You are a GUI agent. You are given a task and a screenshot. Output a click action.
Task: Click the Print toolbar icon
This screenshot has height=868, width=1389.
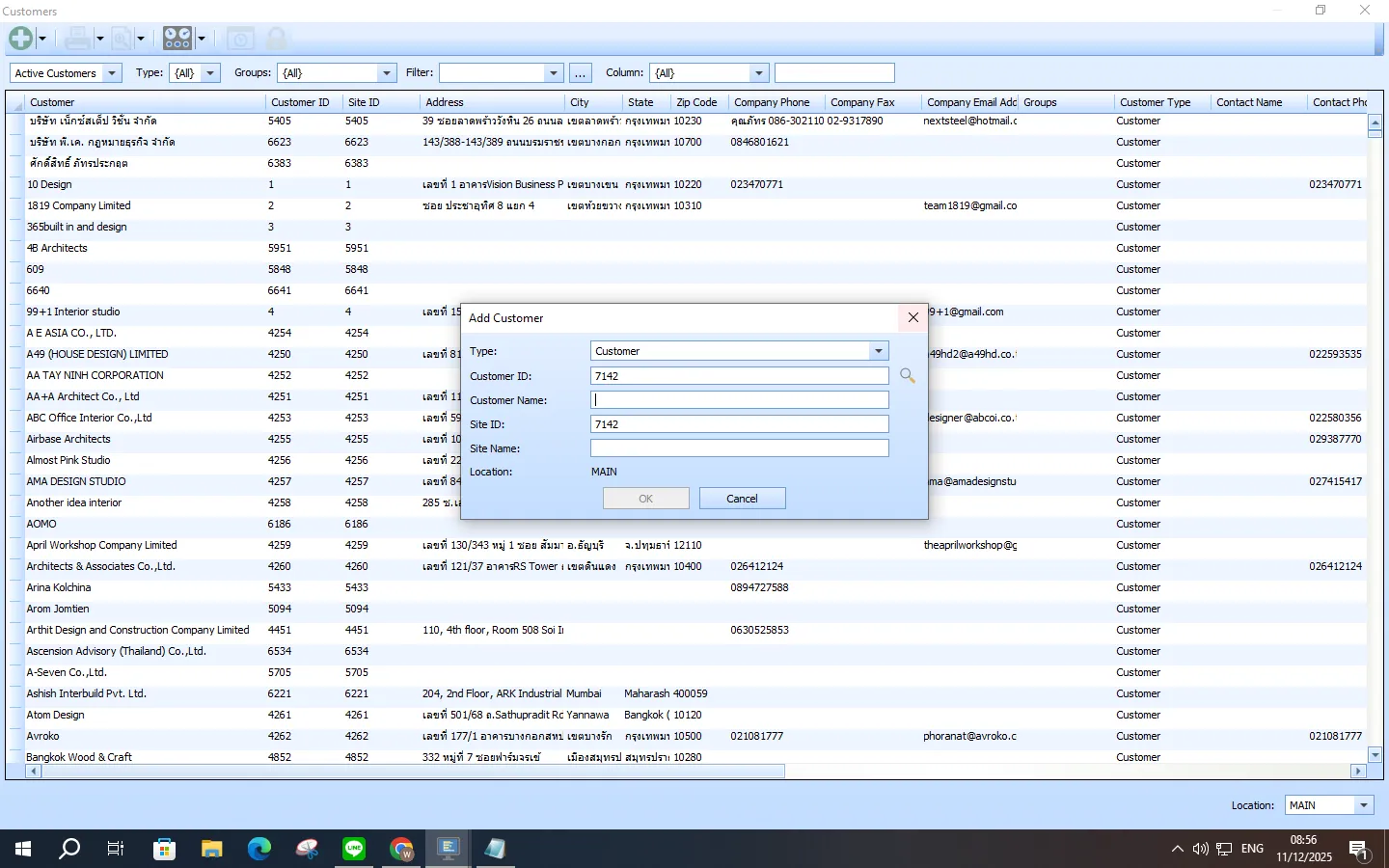coord(78,39)
